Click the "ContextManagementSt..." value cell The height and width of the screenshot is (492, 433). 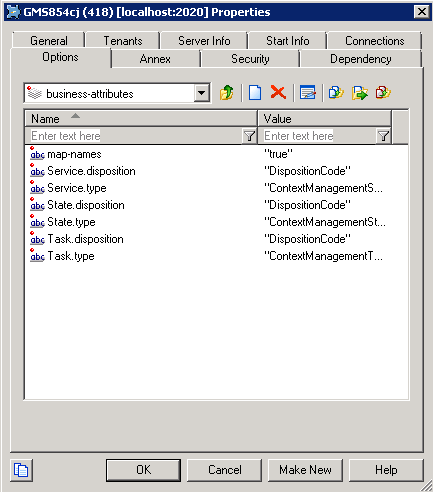point(325,222)
